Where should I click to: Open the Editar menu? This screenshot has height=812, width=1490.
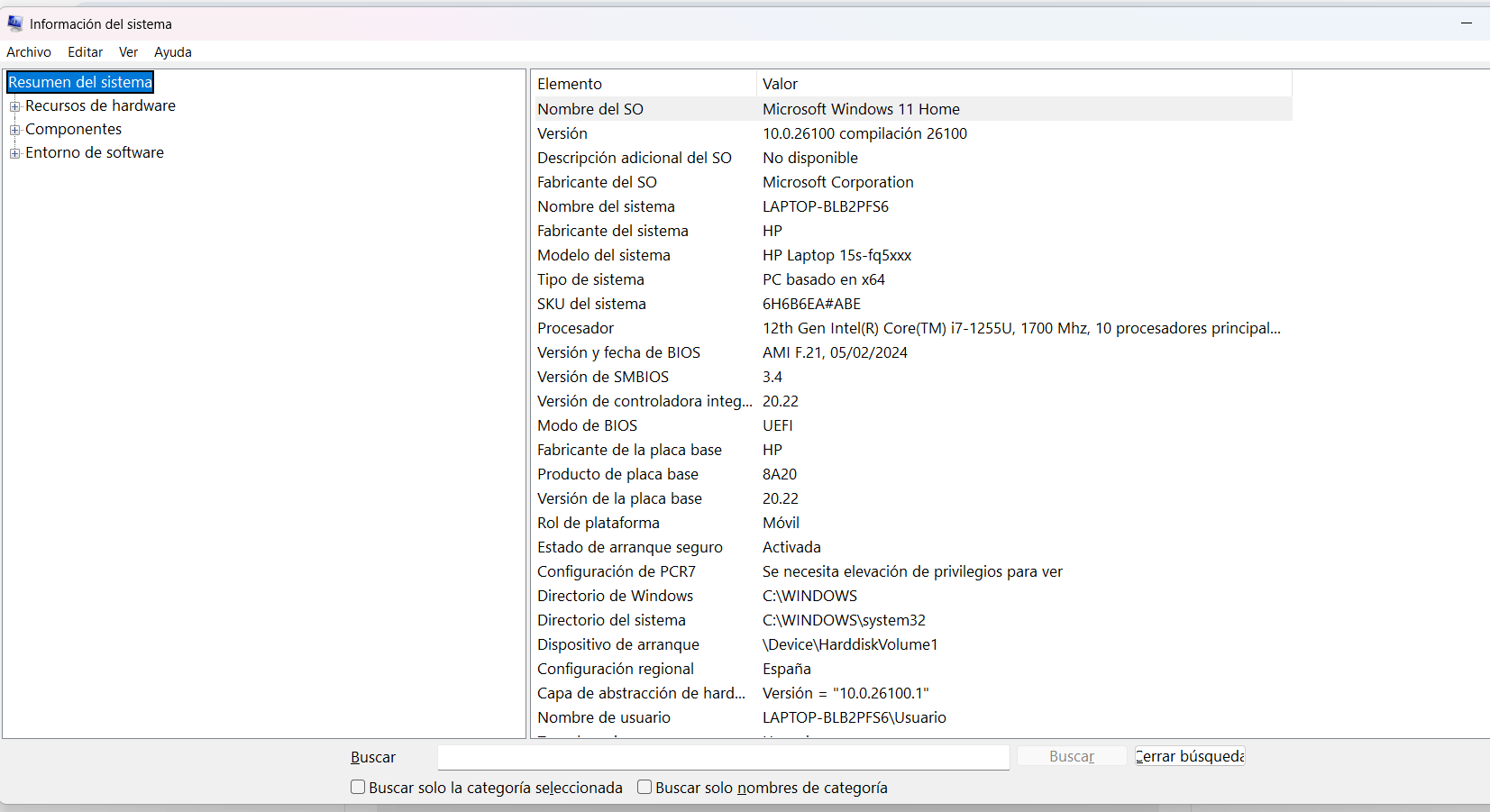click(x=86, y=52)
